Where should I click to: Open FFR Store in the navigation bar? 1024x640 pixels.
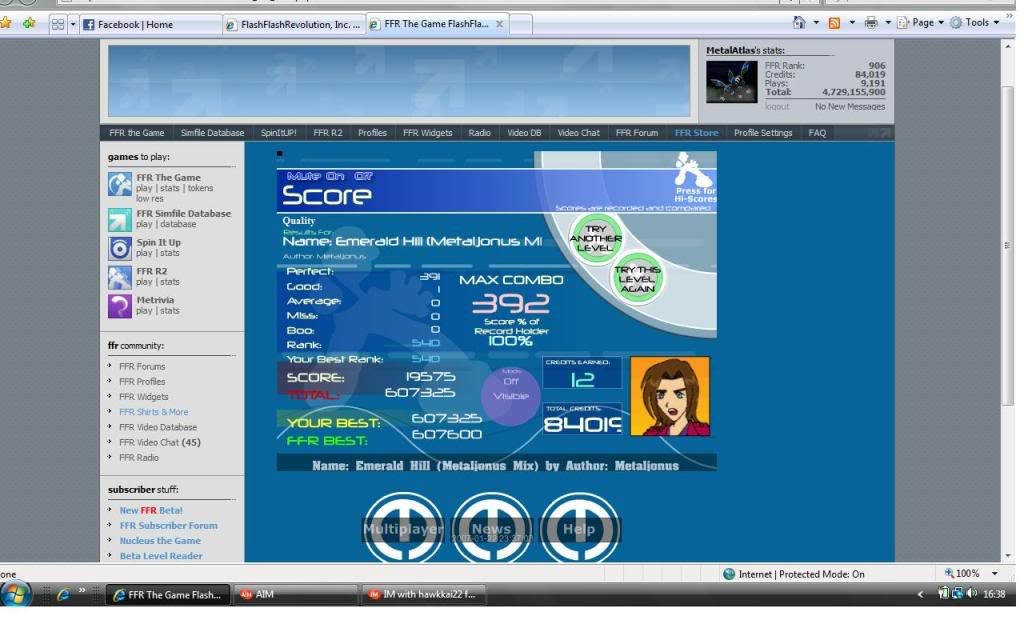696,133
